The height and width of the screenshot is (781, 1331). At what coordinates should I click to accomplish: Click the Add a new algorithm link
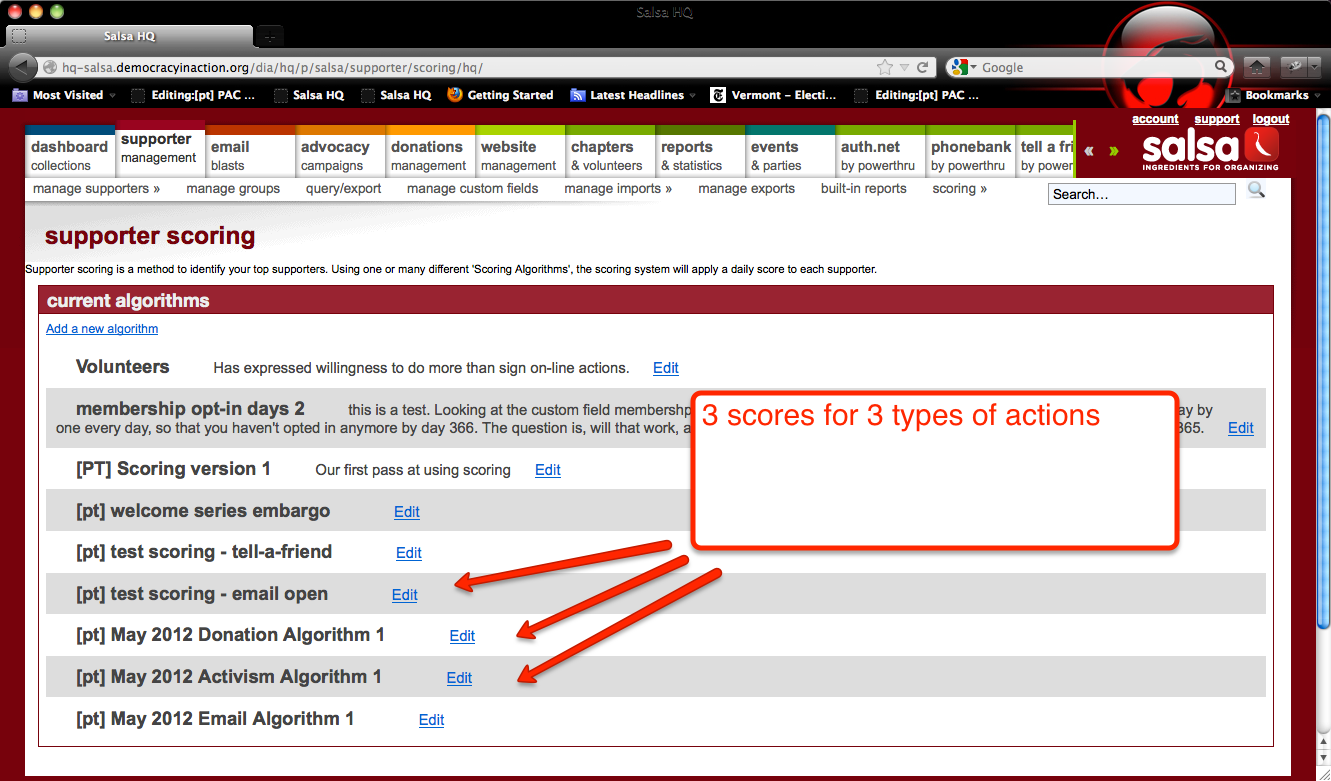[102, 328]
